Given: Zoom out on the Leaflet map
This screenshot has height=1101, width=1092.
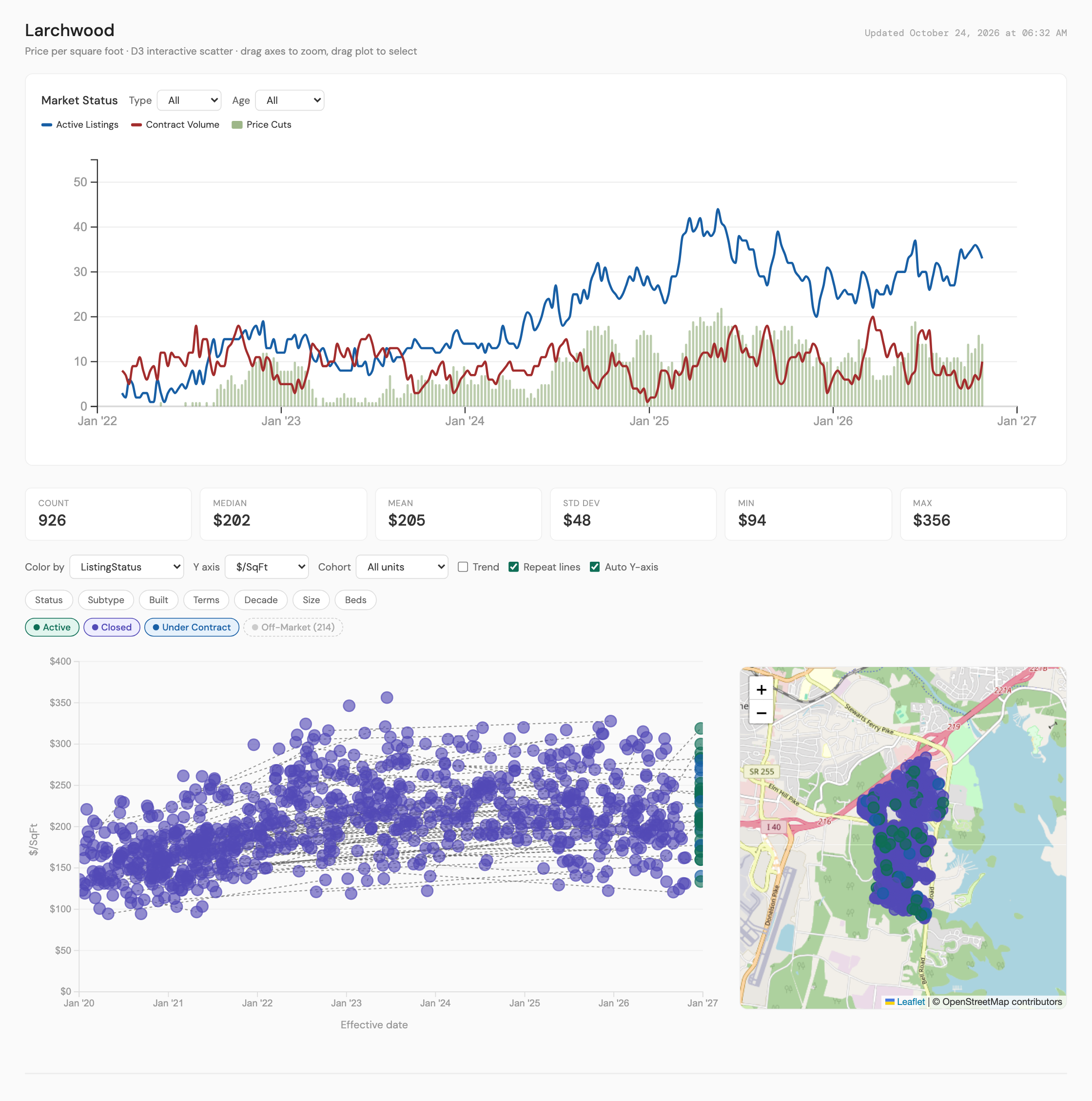Looking at the screenshot, I should click(761, 713).
